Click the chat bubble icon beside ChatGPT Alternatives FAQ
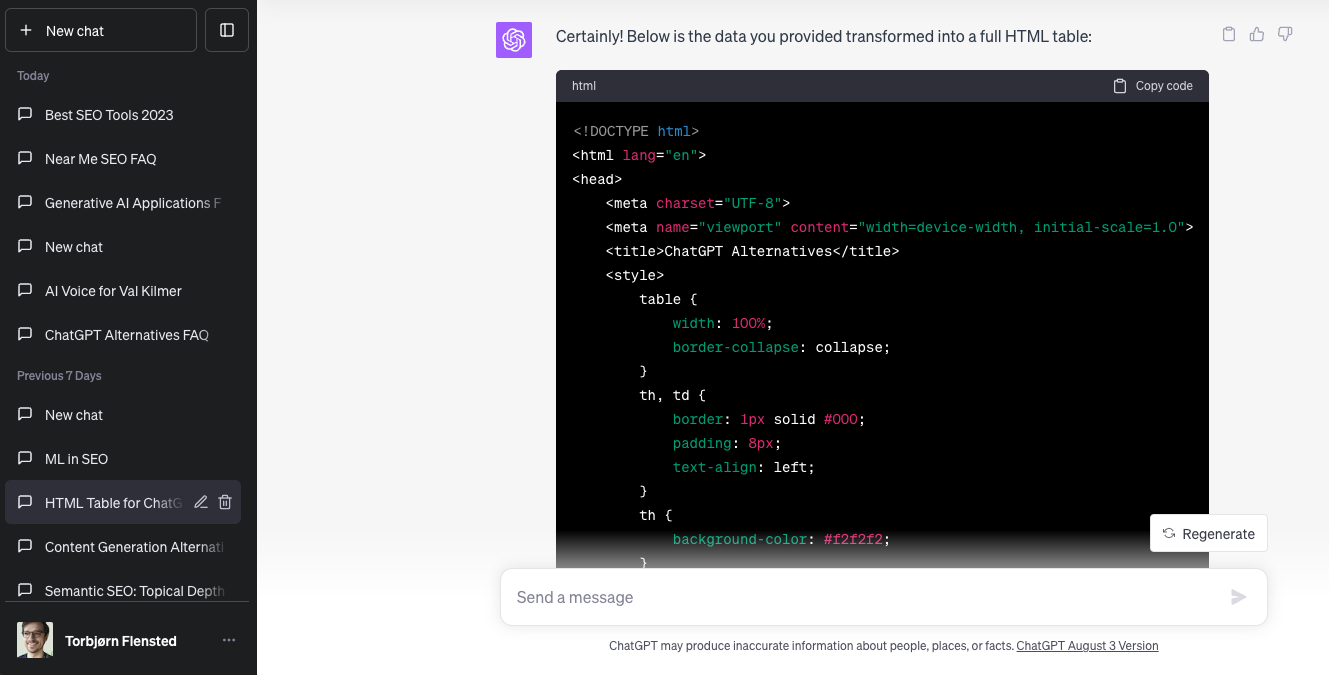1329x675 pixels. [25, 334]
